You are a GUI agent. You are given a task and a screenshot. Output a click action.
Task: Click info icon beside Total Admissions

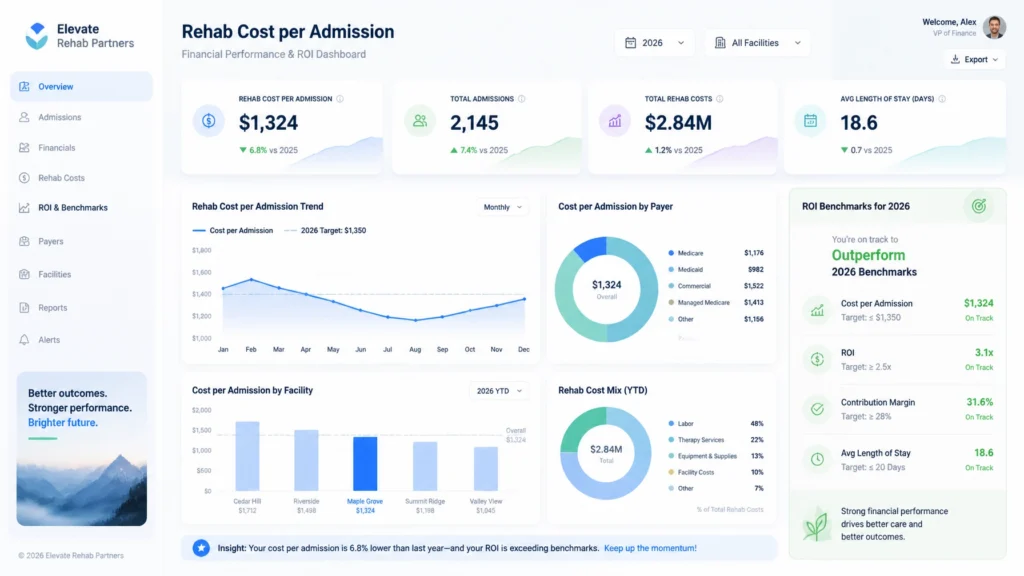[521, 99]
